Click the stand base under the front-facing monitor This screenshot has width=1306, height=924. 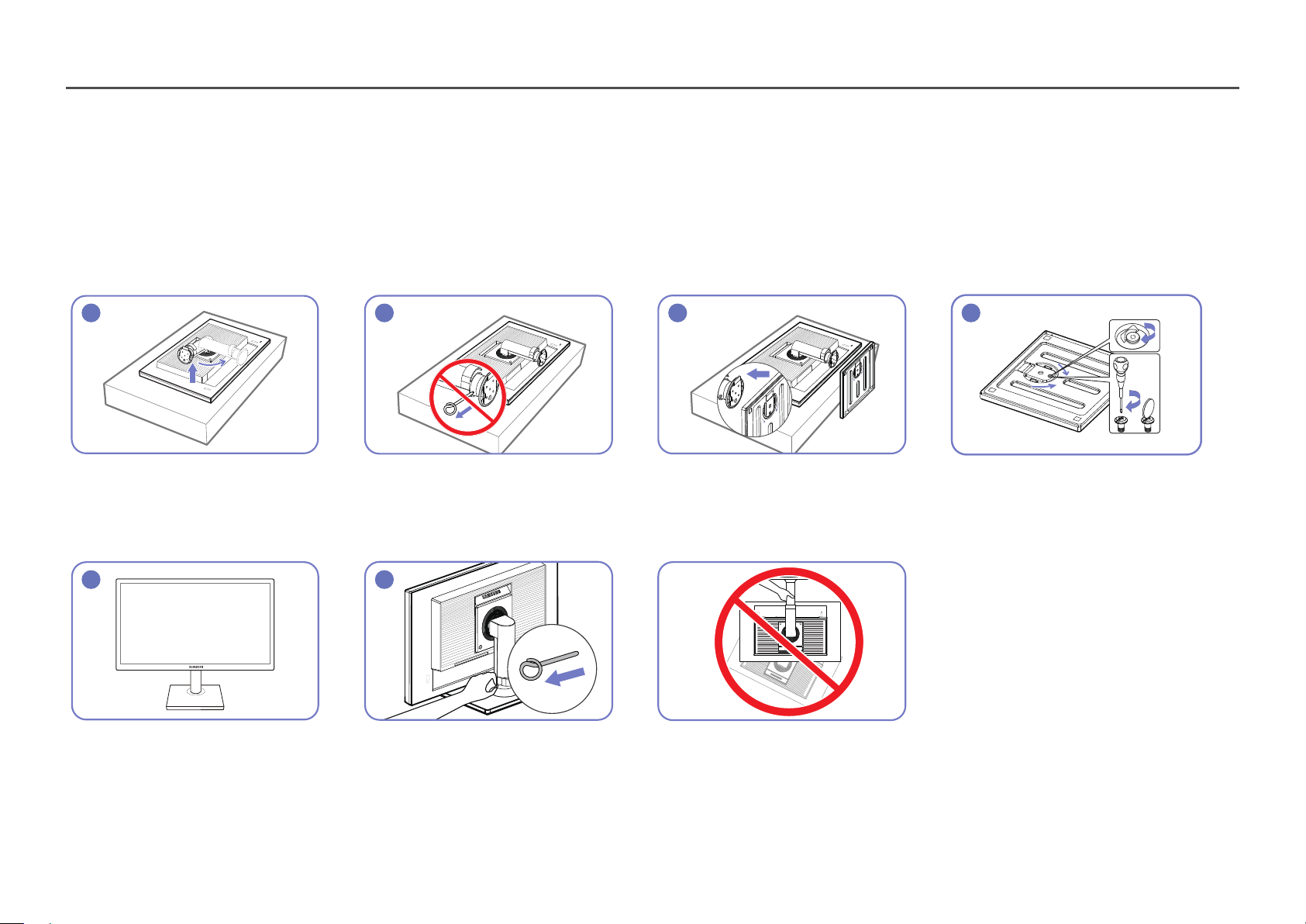pos(195,698)
